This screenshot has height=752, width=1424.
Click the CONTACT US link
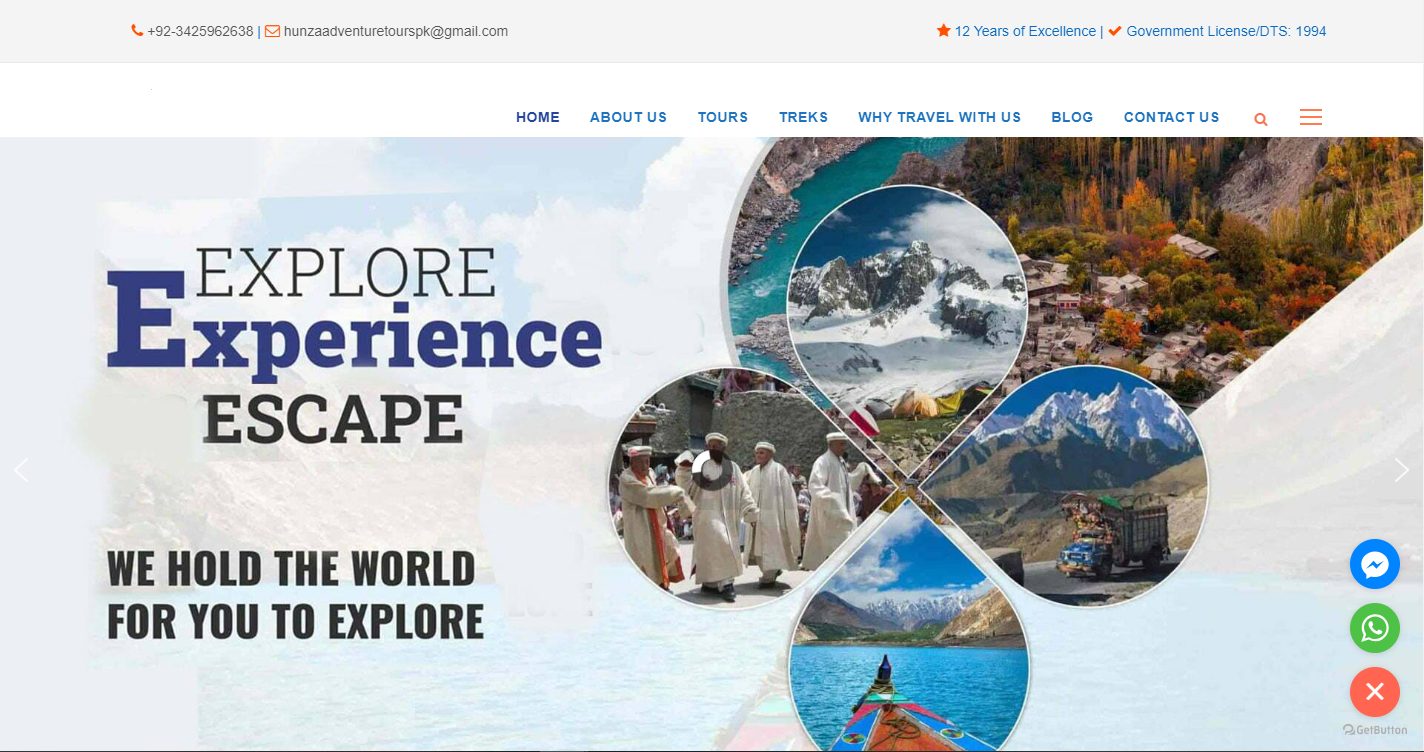click(1172, 117)
